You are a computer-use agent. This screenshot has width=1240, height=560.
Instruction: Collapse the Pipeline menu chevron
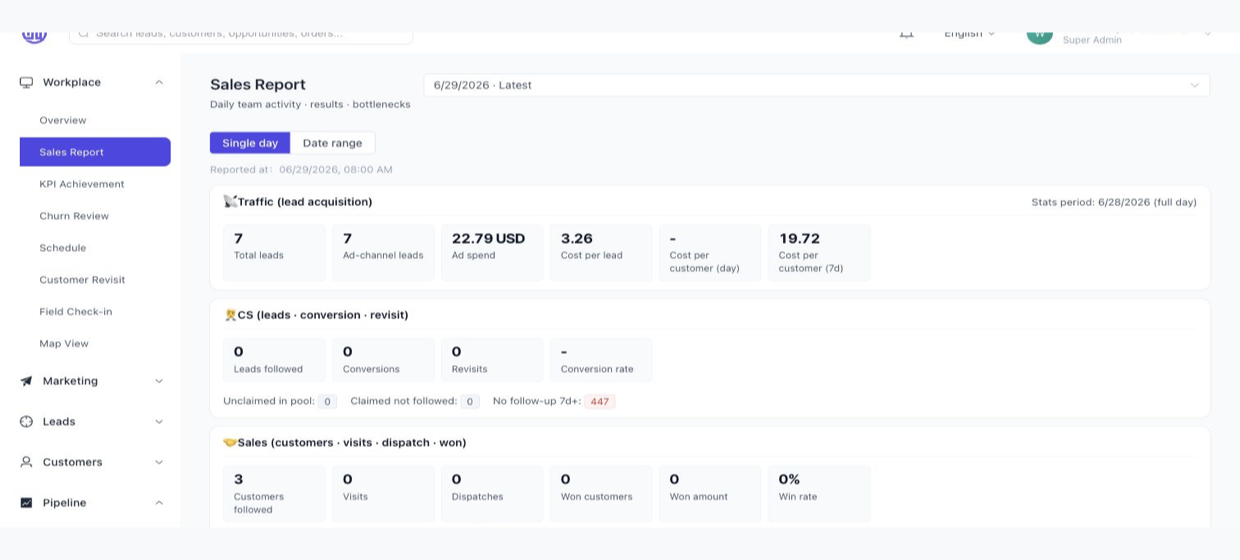tap(159, 503)
